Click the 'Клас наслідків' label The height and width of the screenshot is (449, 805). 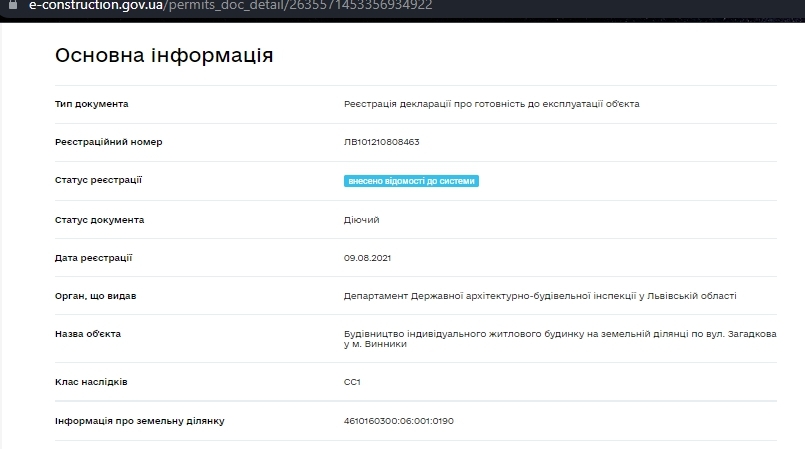(x=91, y=382)
